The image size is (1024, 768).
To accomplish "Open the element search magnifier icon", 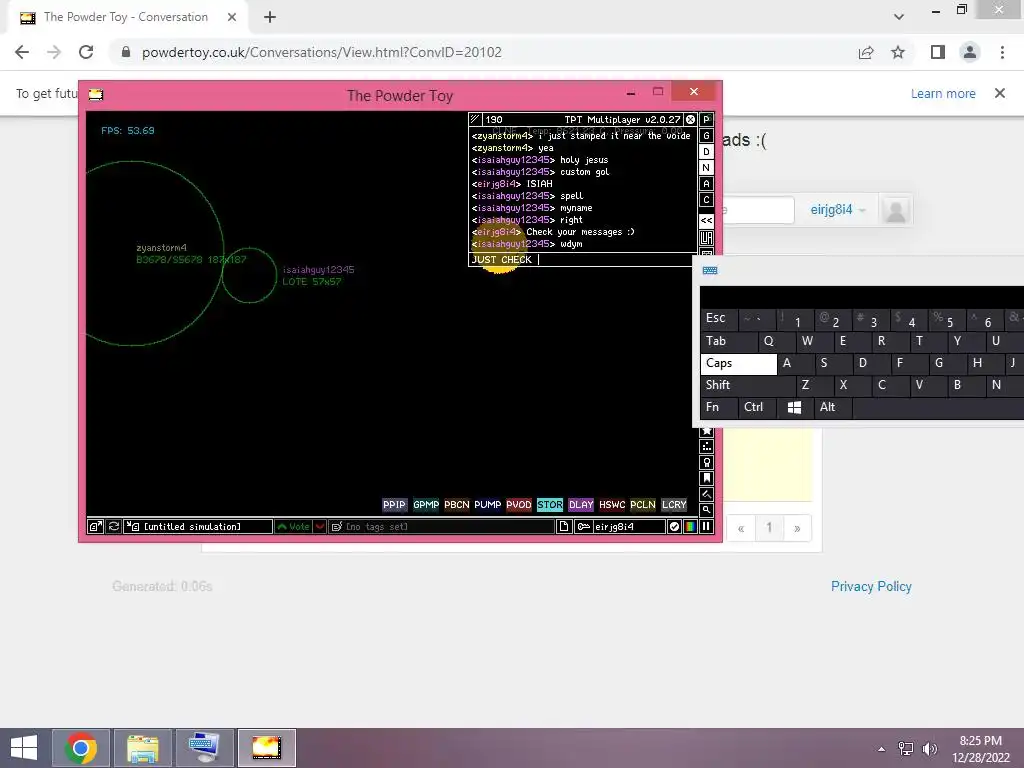I will (x=706, y=510).
